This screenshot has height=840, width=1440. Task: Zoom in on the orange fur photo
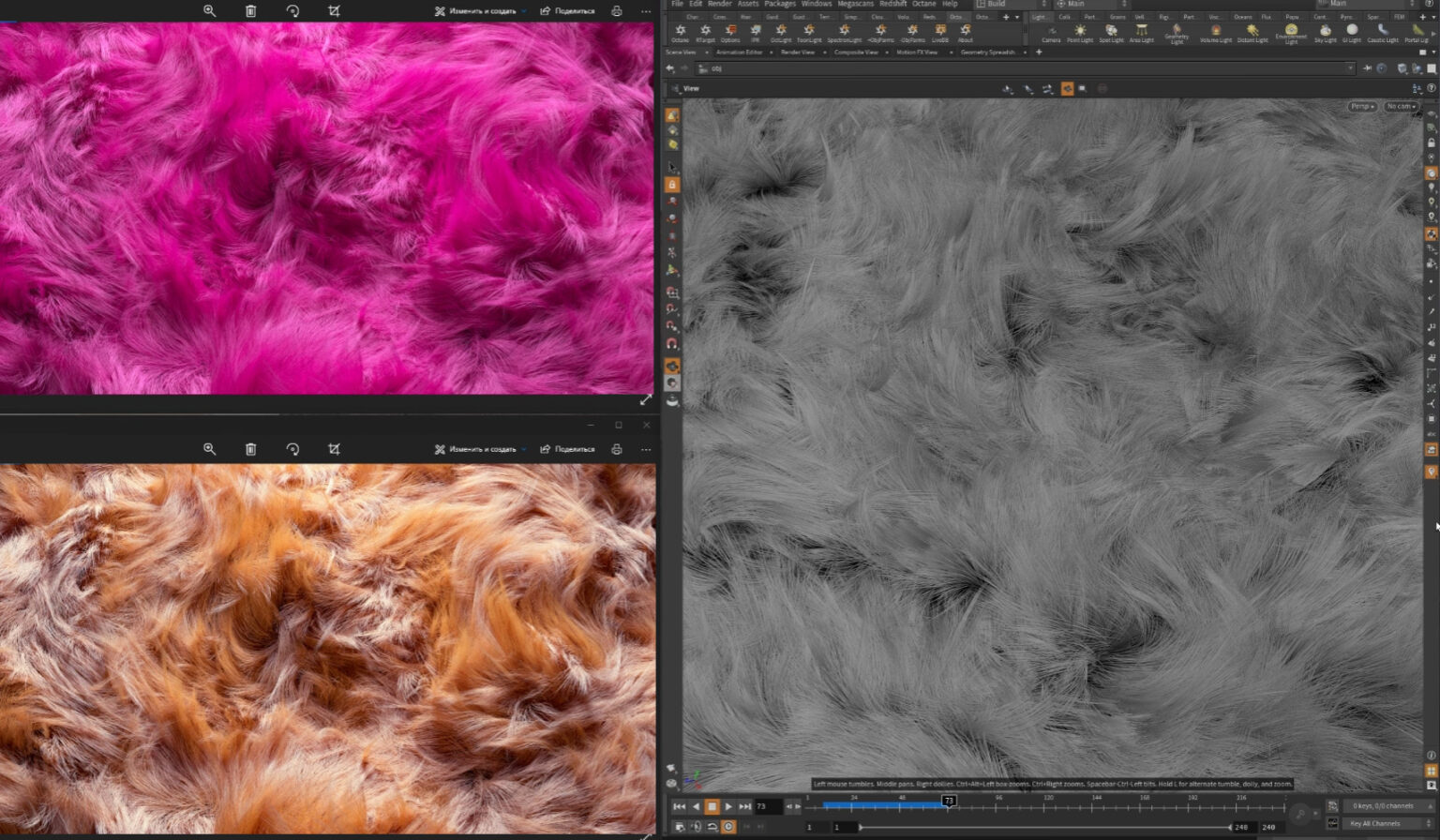[209, 449]
